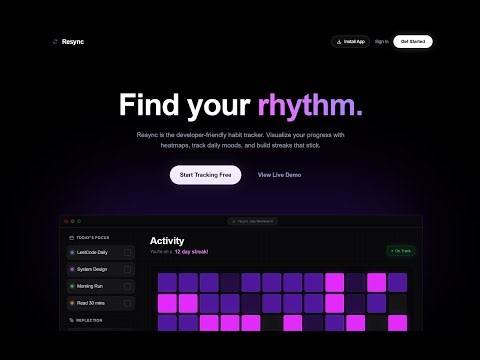Select the first pink cell in the second heatmap row
This screenshot has width=480, height=360.
tap(167, 303)
